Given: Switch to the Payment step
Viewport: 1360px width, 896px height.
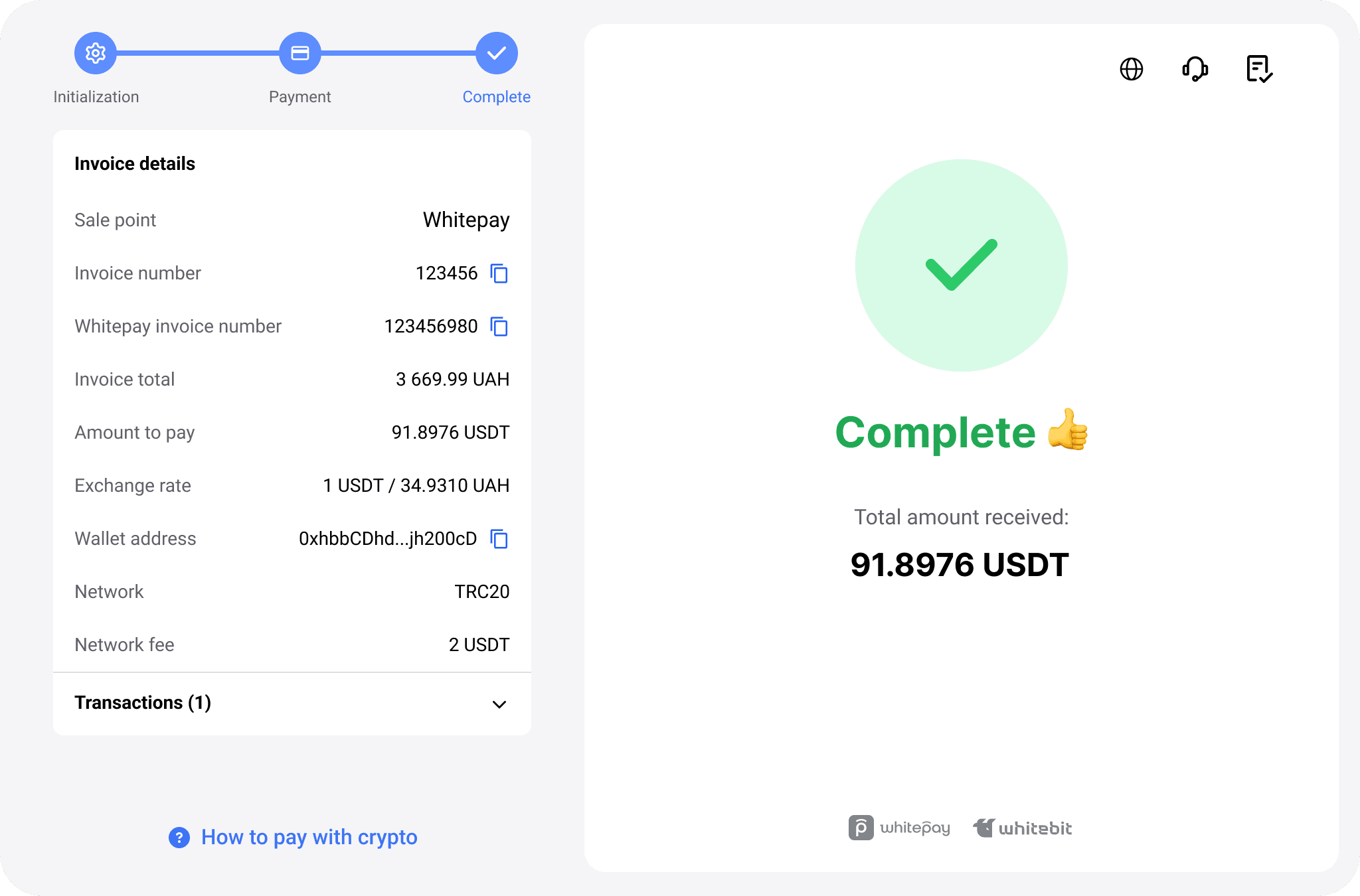Looking at the screenshot, I should tap(300, 97).
